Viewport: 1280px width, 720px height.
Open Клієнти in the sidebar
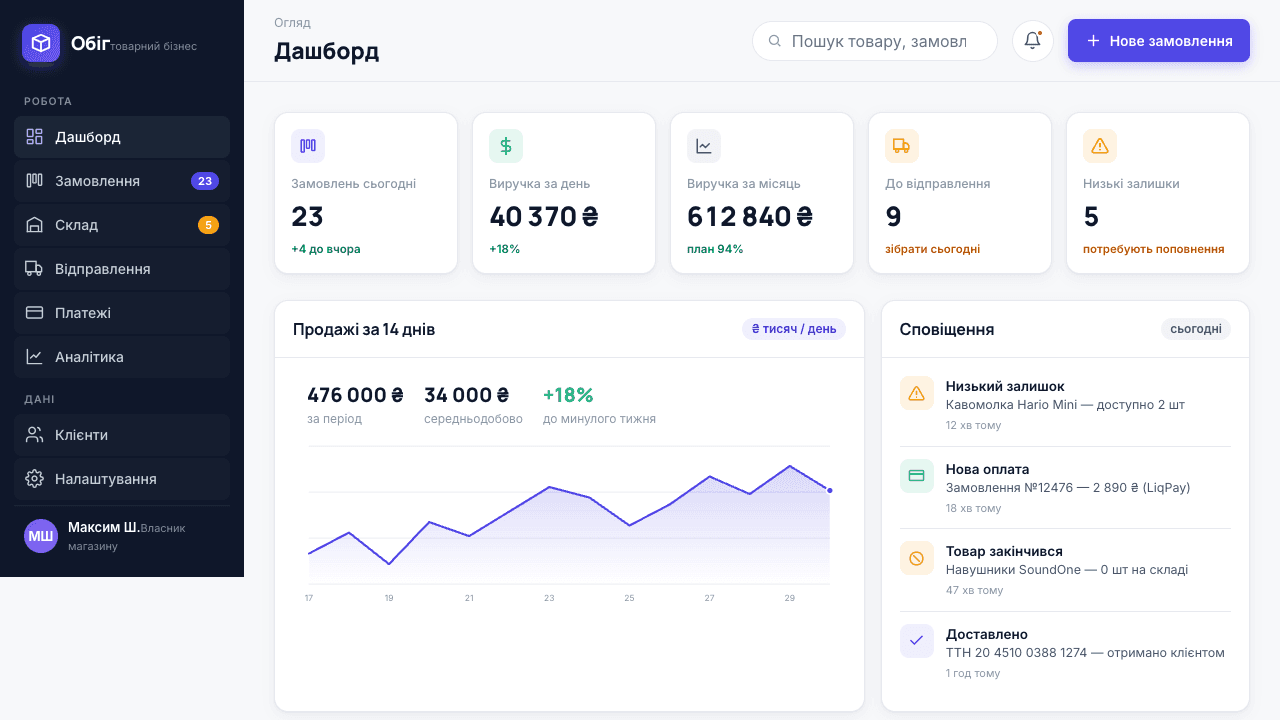pos(122,435)
